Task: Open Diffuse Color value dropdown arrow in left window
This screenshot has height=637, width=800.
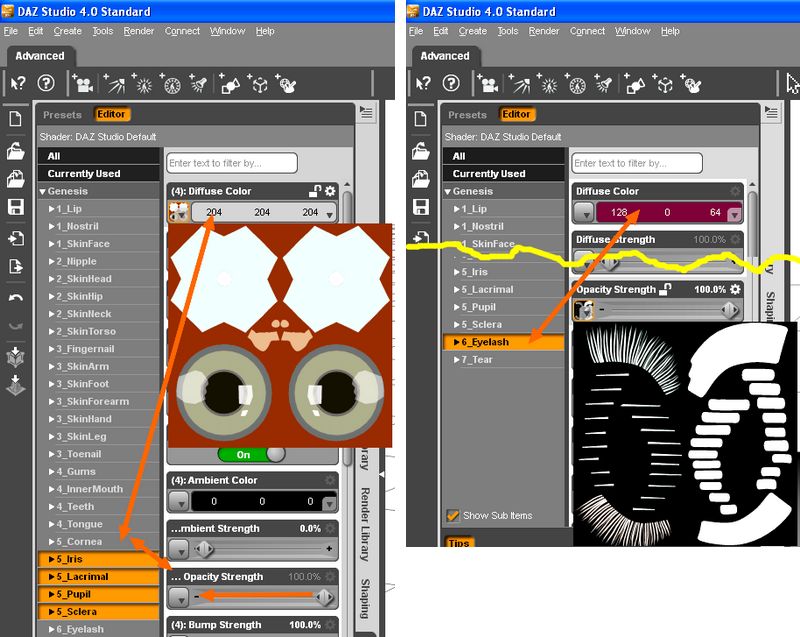Action: coord(330,215)
